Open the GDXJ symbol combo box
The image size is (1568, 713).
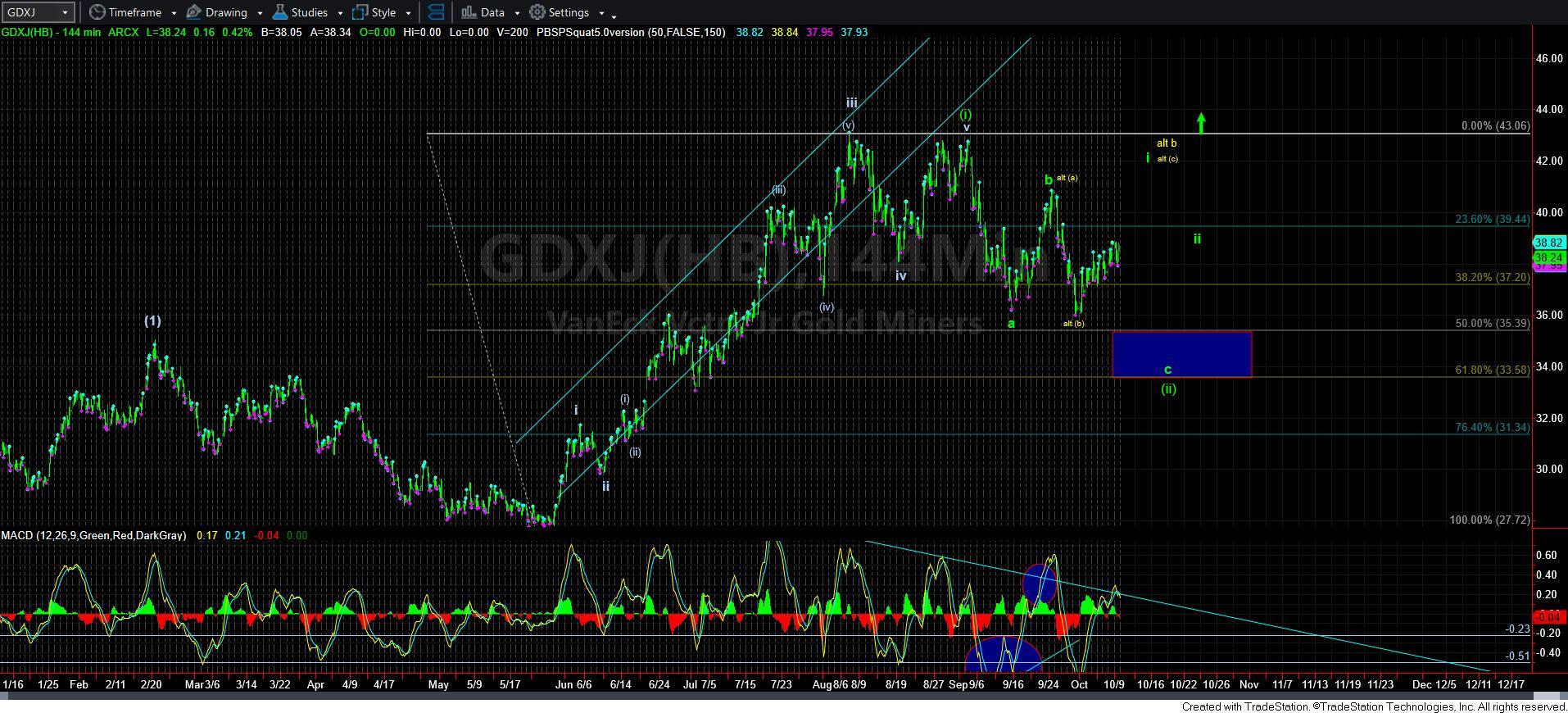(x=39, y=12)
